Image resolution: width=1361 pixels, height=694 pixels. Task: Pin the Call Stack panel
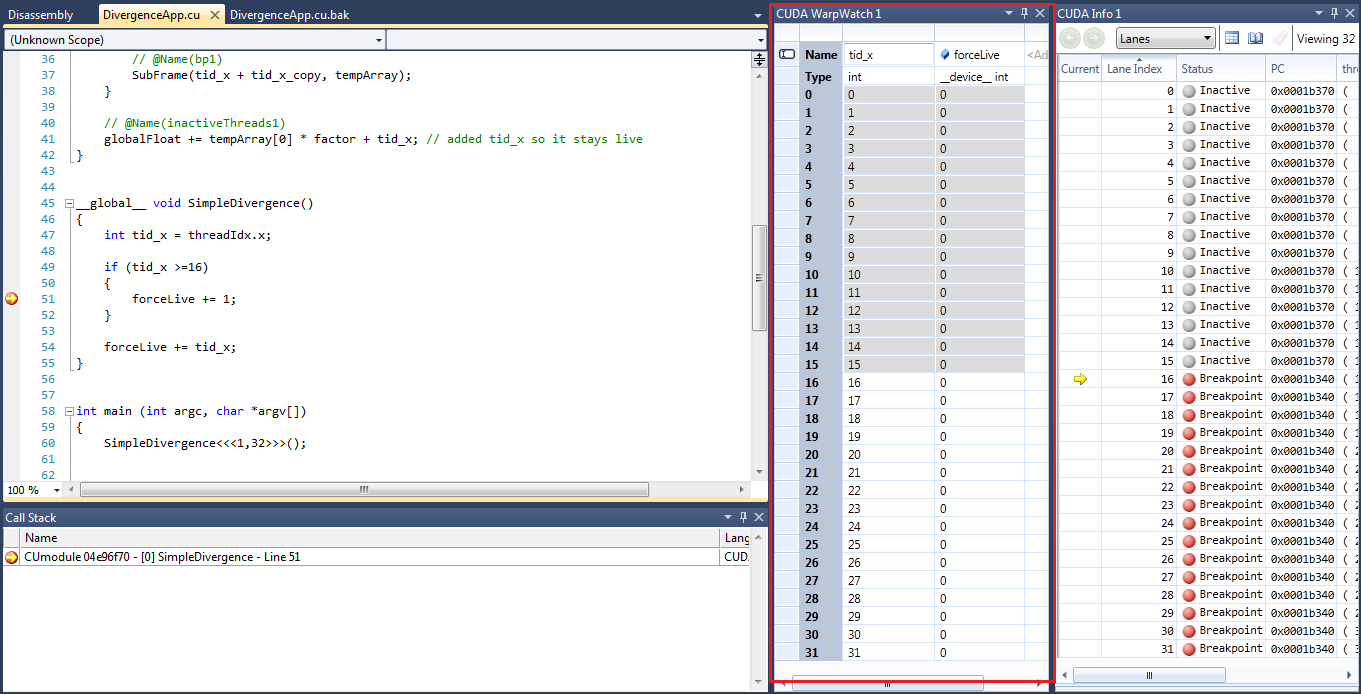(742, 517)
